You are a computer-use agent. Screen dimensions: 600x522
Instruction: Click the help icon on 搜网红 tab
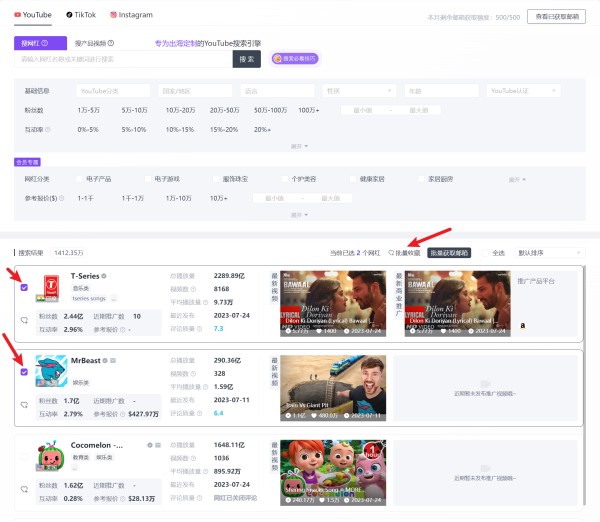(45, 43)
